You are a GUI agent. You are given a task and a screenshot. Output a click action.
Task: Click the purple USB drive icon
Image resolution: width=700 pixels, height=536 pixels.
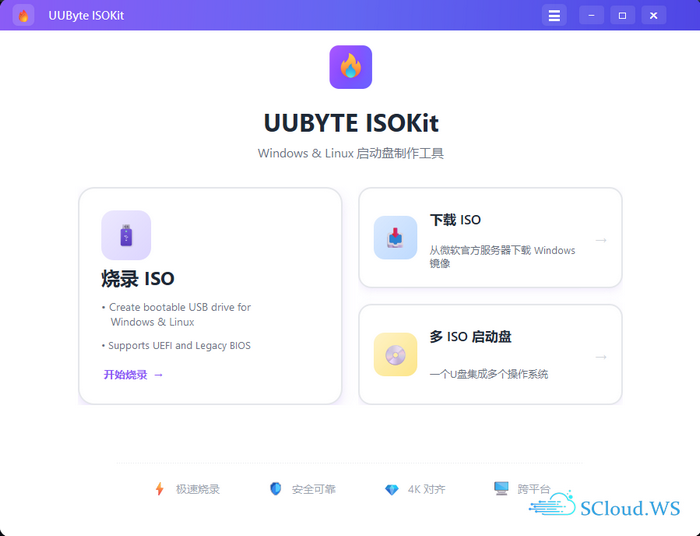pos(126,235)
